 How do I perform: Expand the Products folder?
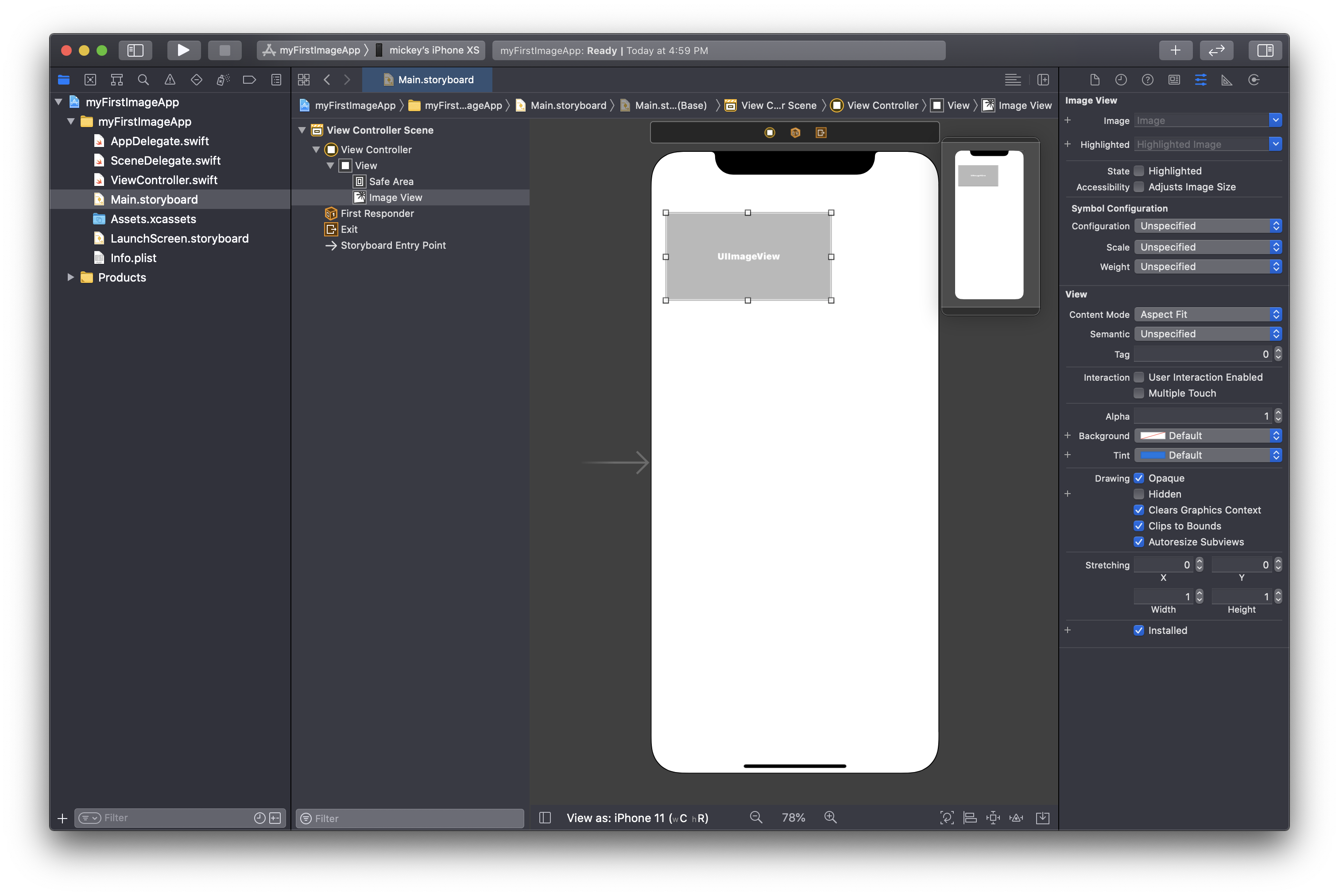[x=70, y=277]
